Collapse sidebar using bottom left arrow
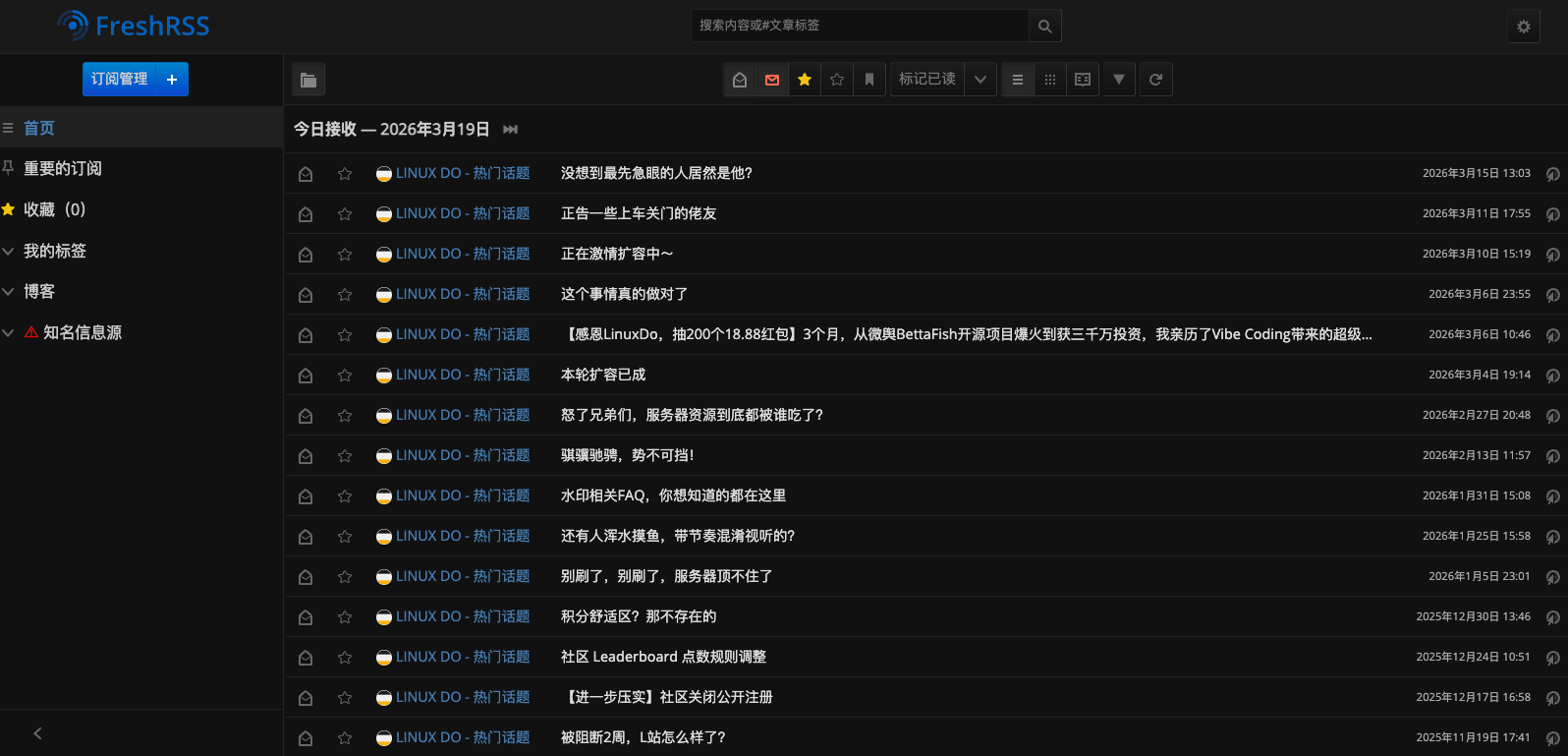Viewport: 1568px width, 756px height. point(37,733)
